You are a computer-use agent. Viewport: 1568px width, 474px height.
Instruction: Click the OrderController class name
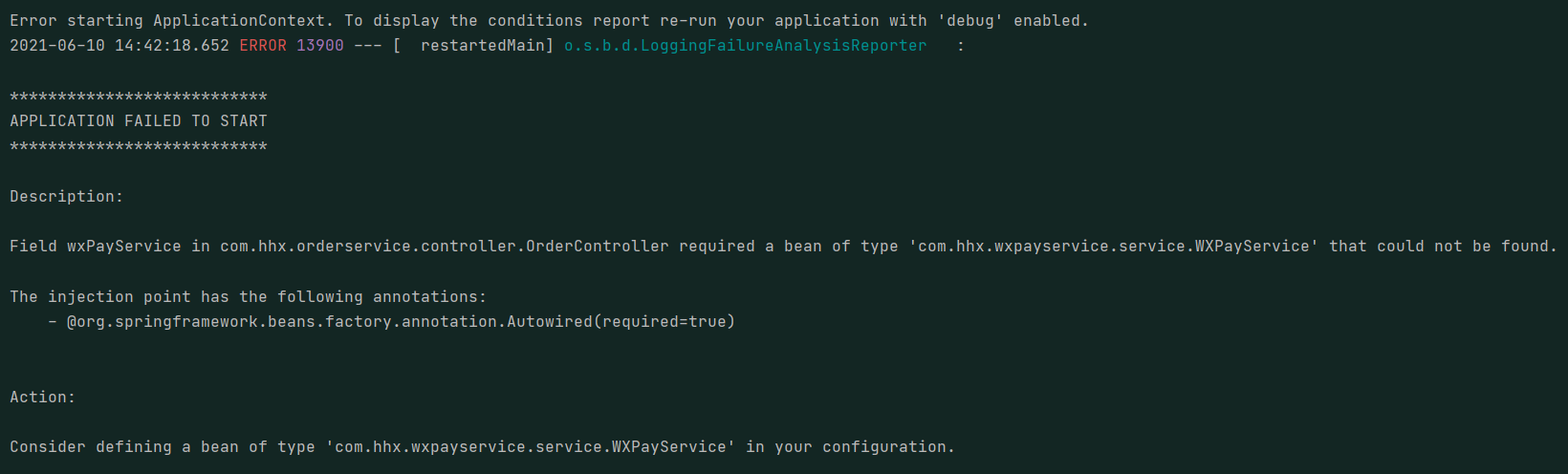pos(597,247)
